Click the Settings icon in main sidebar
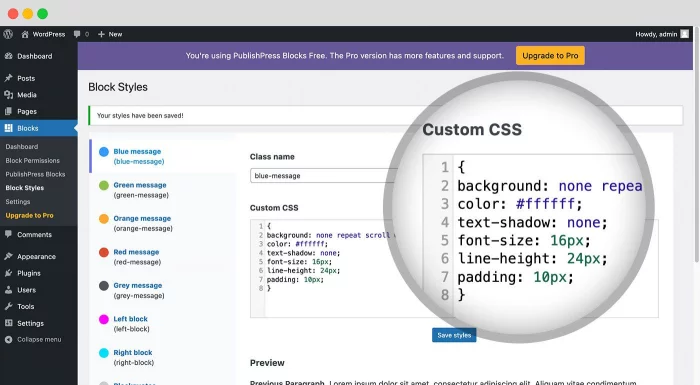The height and width of the screenshot is (385, 700). click(x=8, y=323)
